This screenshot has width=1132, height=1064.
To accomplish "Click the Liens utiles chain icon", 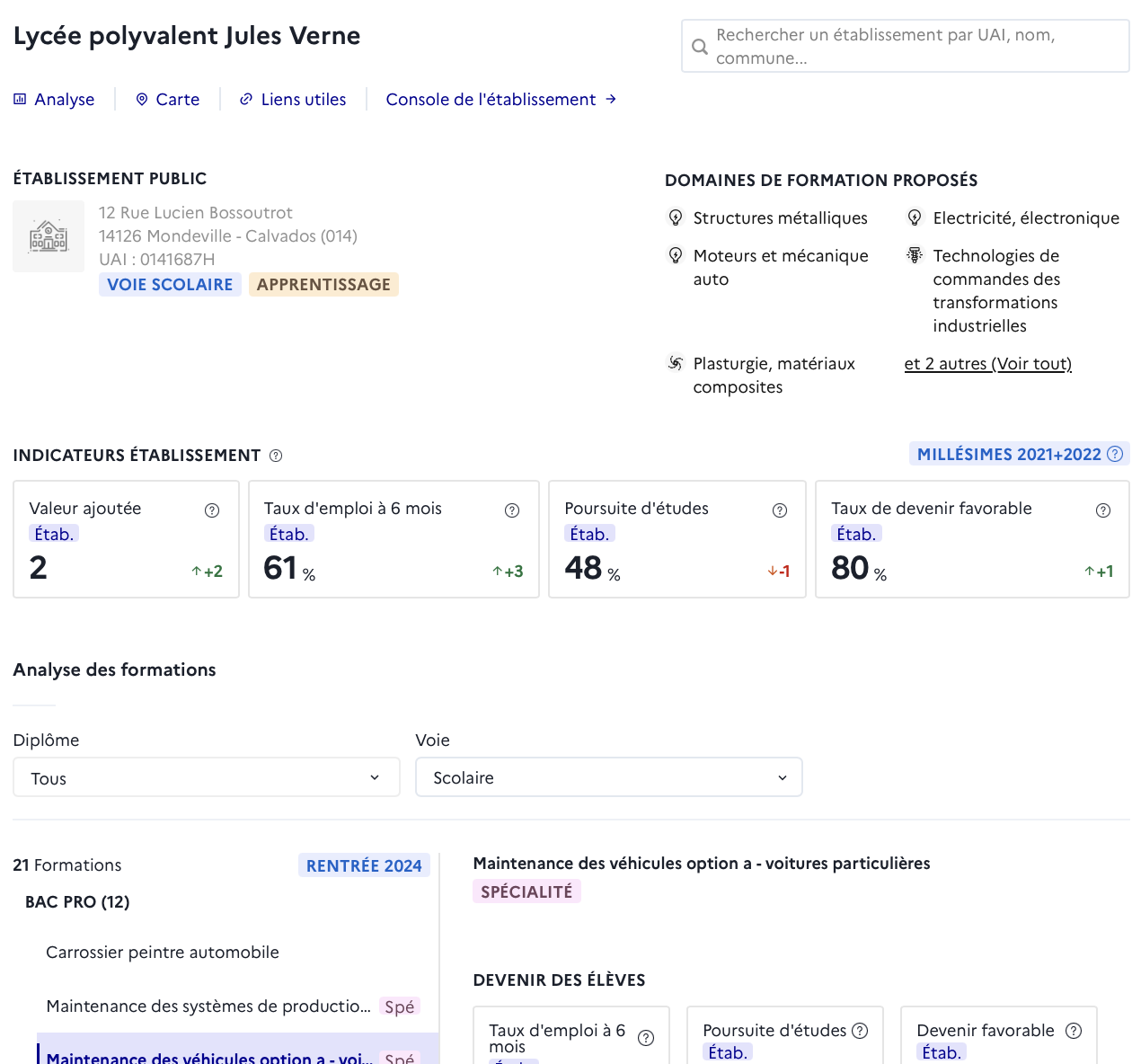I will [x=246, y=100].
